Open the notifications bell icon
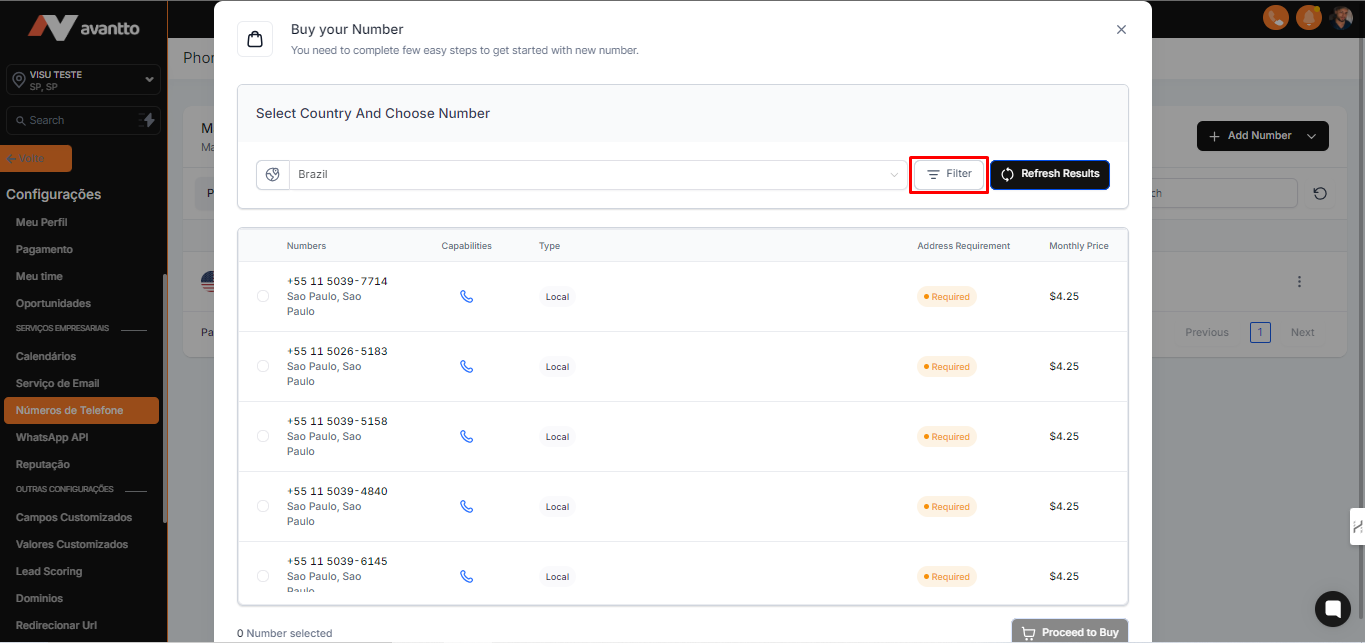This screenshot has height=643, width=1365. pos(1308,17)
